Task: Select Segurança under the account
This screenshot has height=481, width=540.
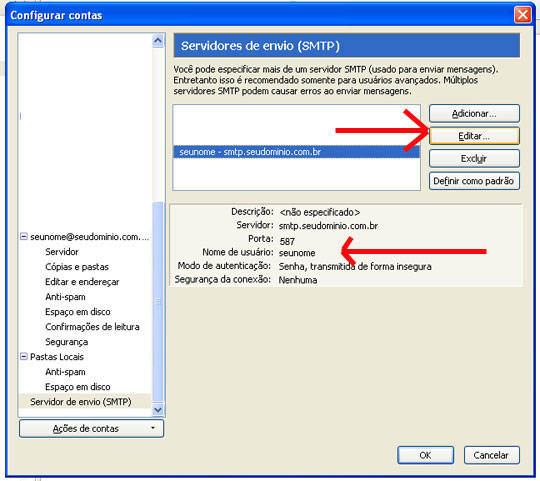Action: tap(66, 342)
